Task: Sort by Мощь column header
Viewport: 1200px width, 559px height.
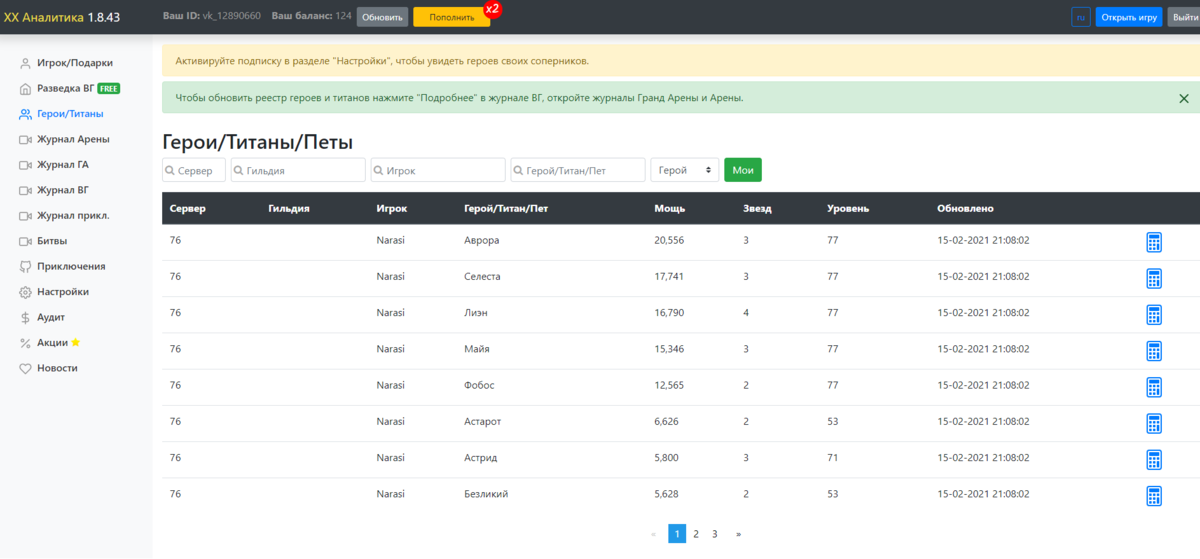Action: (x=669, y=208)
